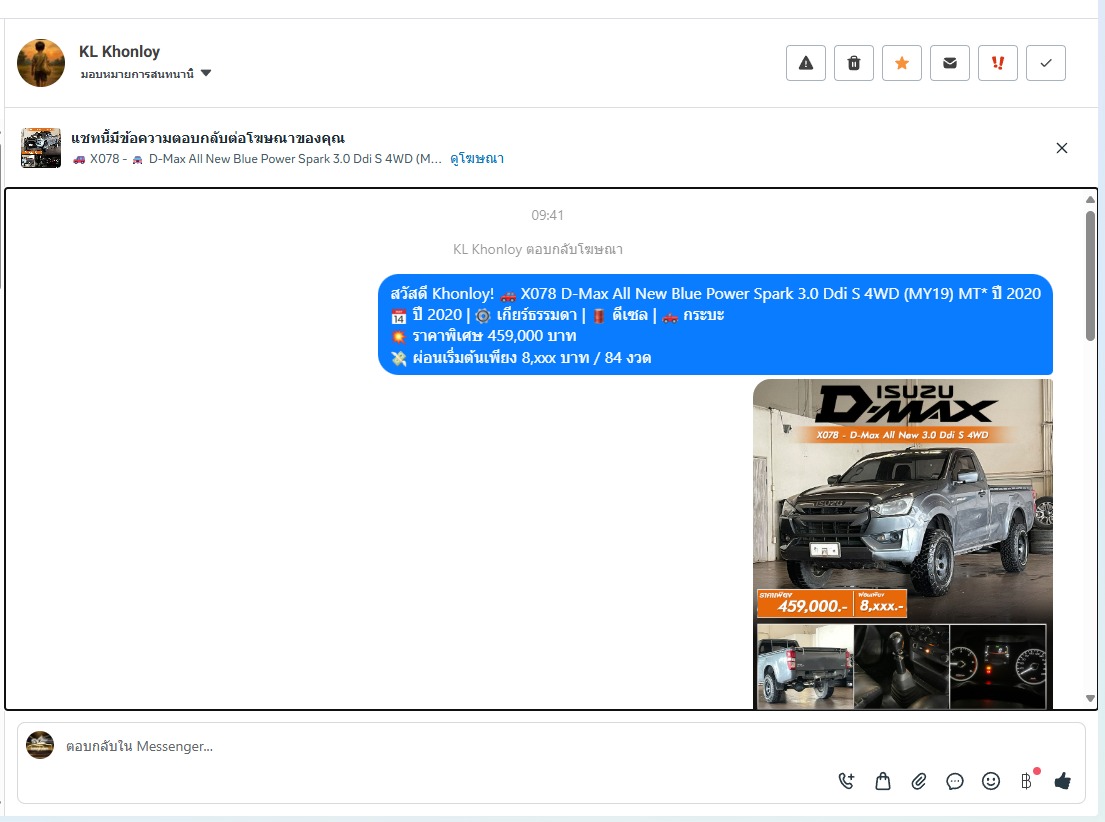Image resolution: width=1105 pixels, height=822 pixels.
Task: Click the phone call request icon
Action: click(x=847, y=781)
